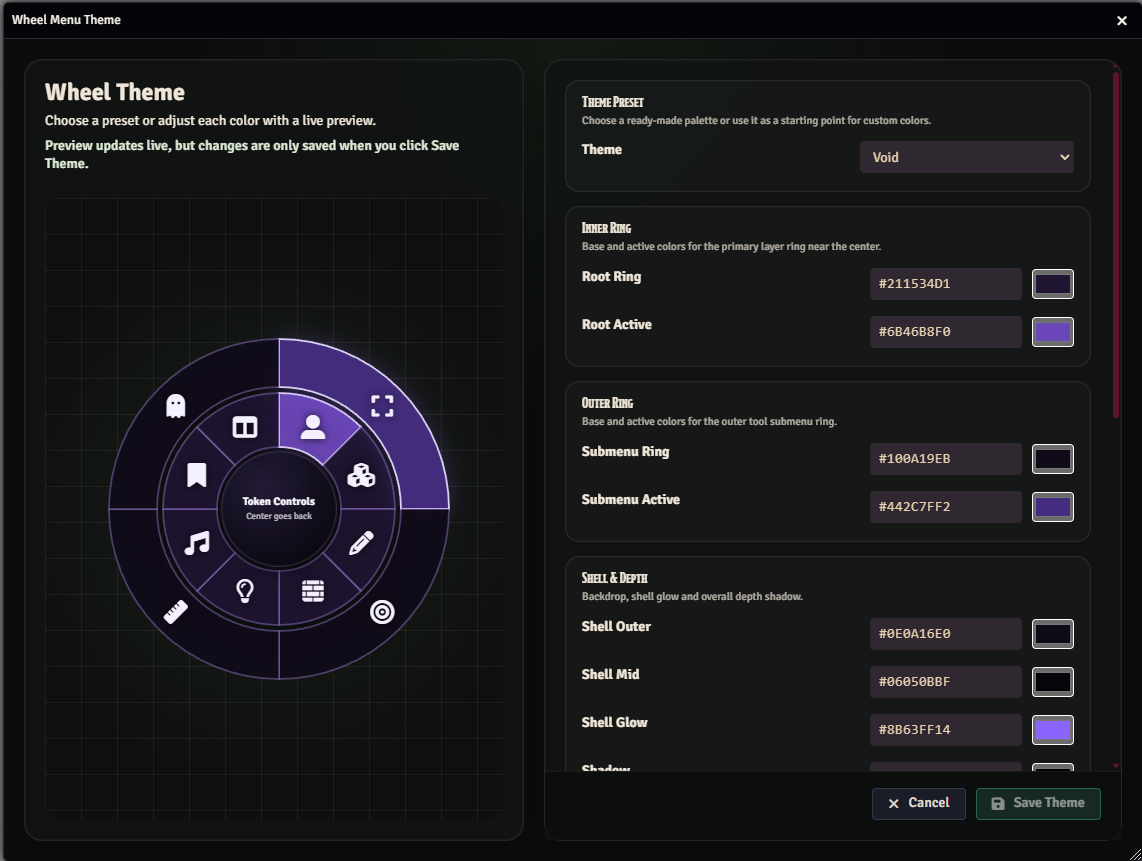Click the fullscreen brackets icon on wheel
The height and width of the screenshot is (861, 1142).
coord(382,405)
